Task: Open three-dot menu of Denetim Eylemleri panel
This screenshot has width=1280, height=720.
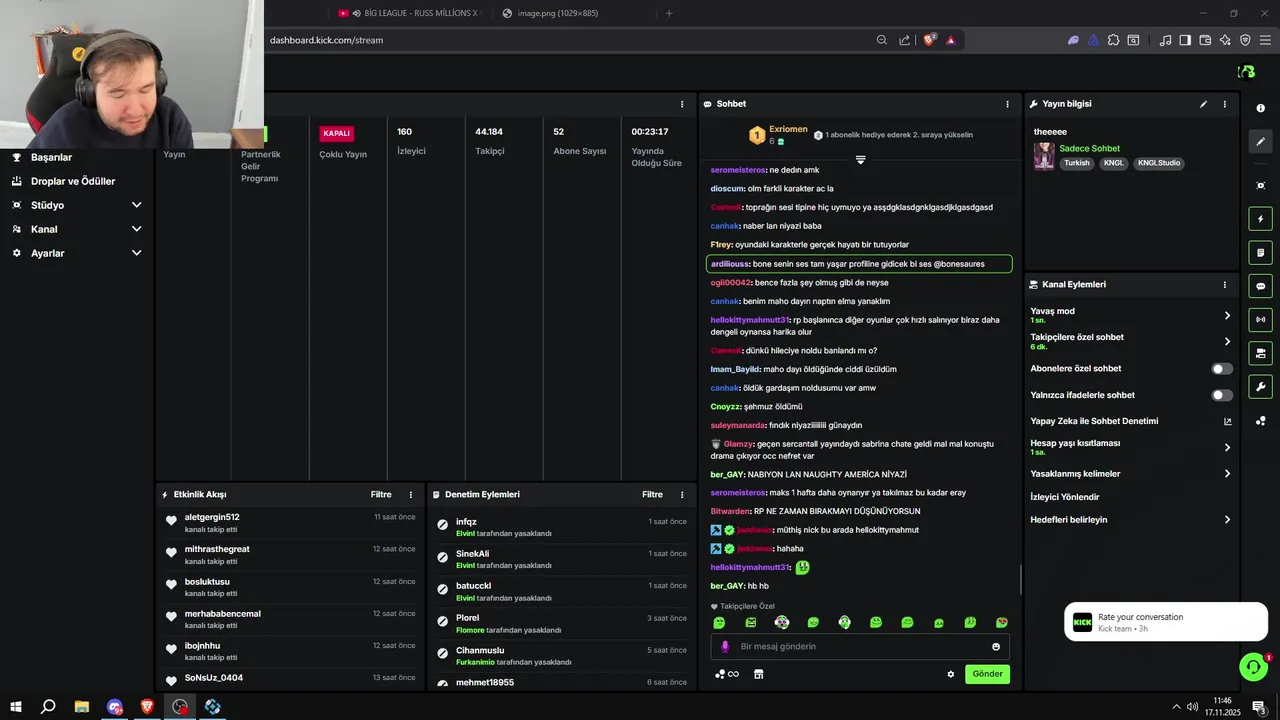Action: point(682,495)
